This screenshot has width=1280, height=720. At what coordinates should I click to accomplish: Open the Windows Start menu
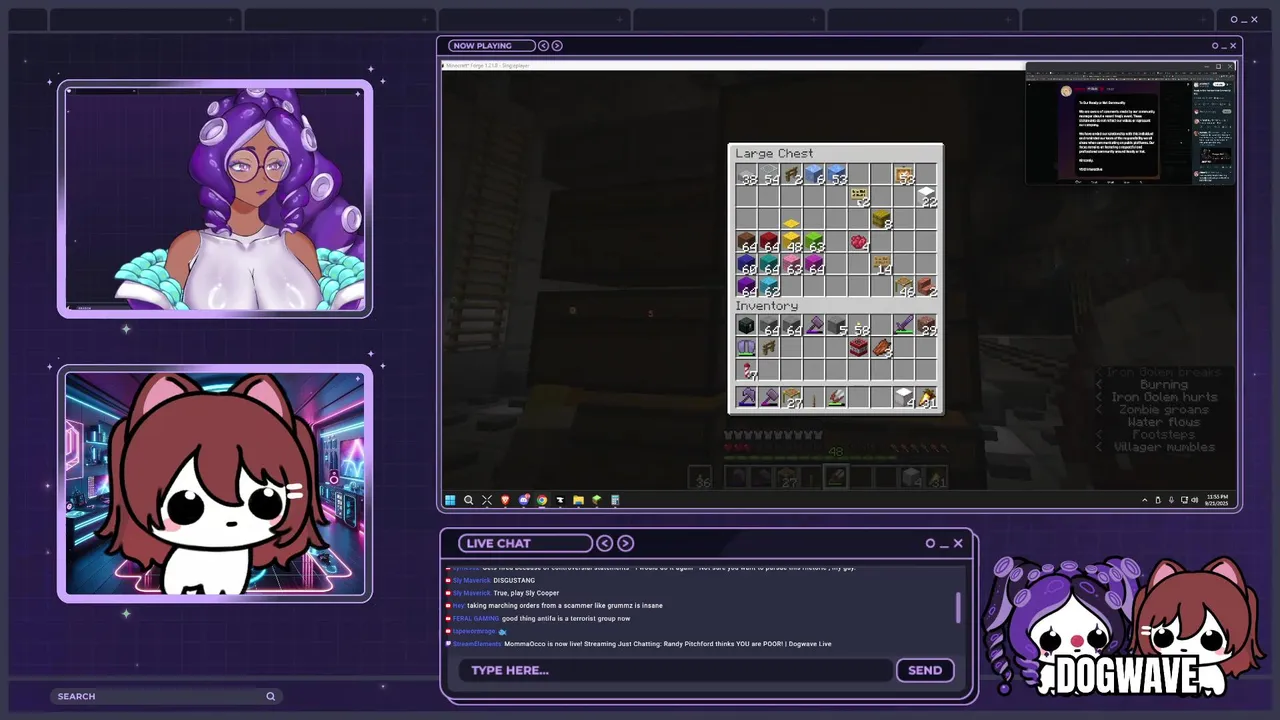tap(450, 500)
